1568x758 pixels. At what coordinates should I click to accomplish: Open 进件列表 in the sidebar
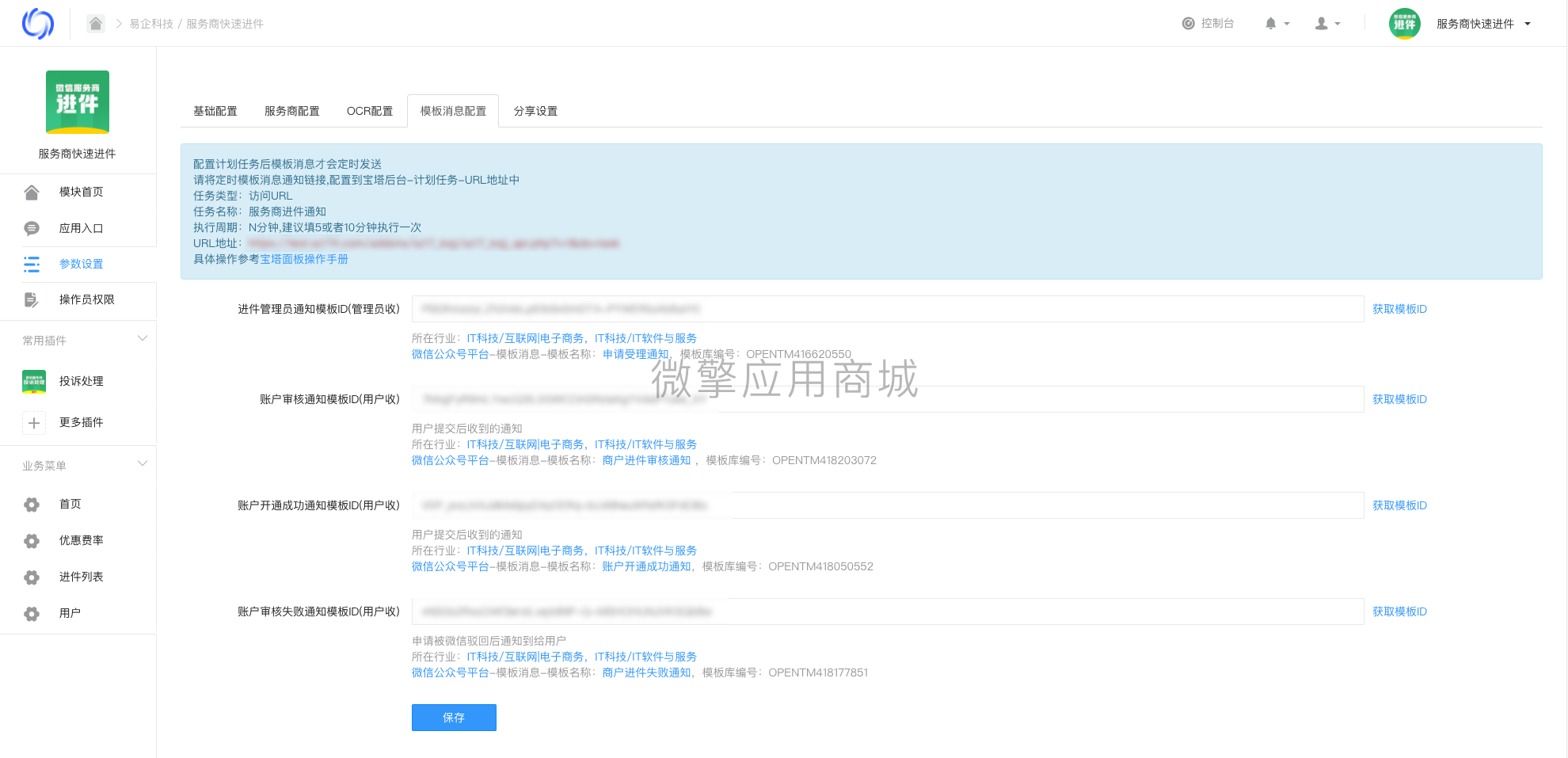tap(81, 577)
